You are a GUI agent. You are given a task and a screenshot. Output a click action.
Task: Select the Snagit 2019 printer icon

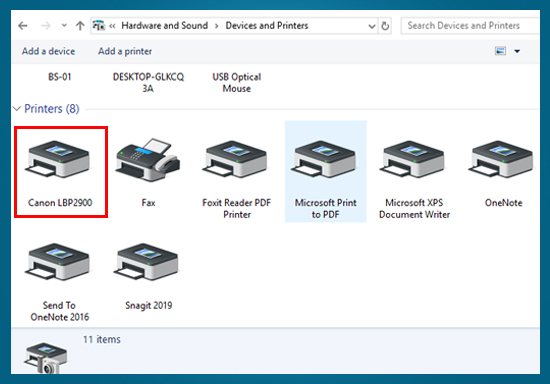tap(146, 262)
